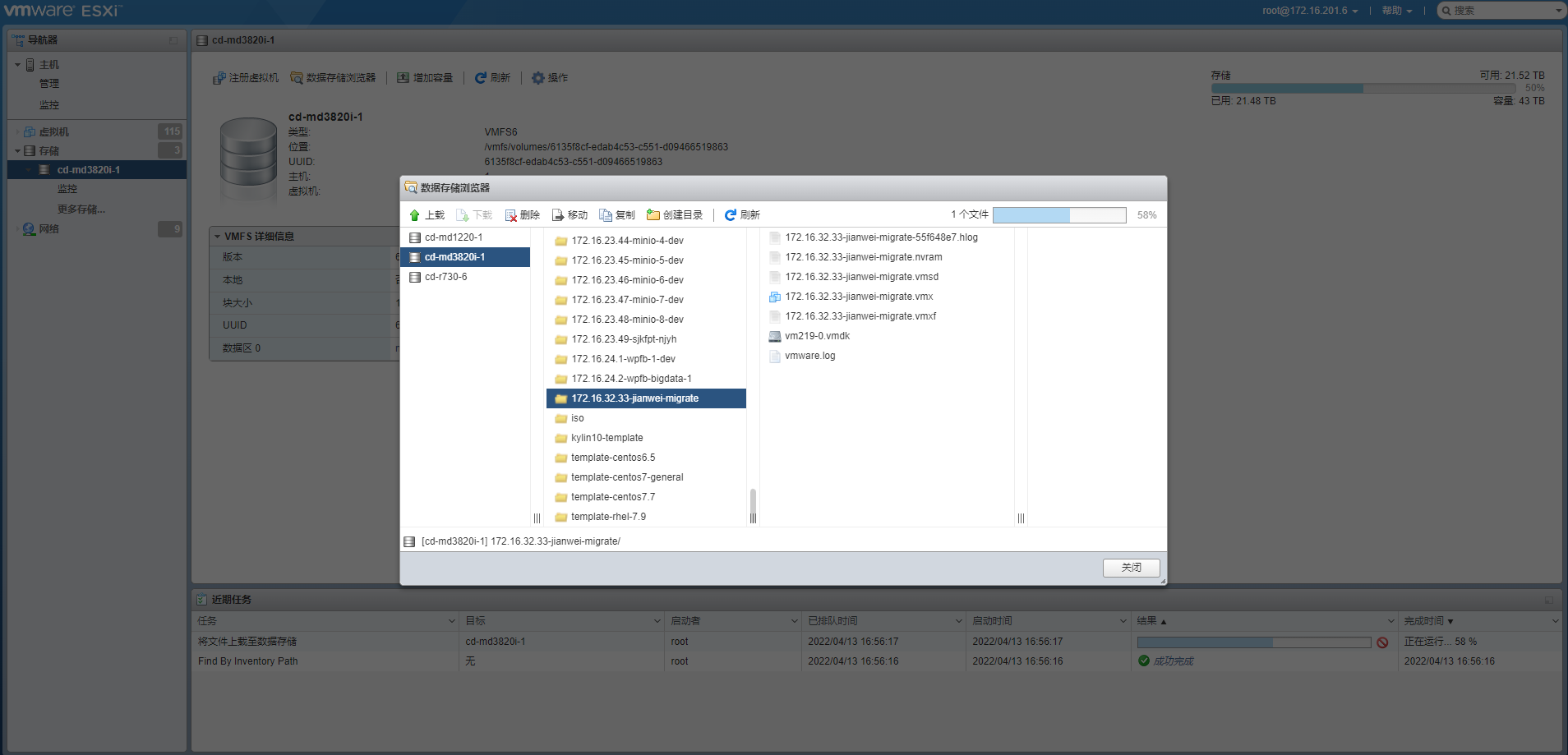Open the root@172.16.201.6 user dropdown

coord(1310,11)
